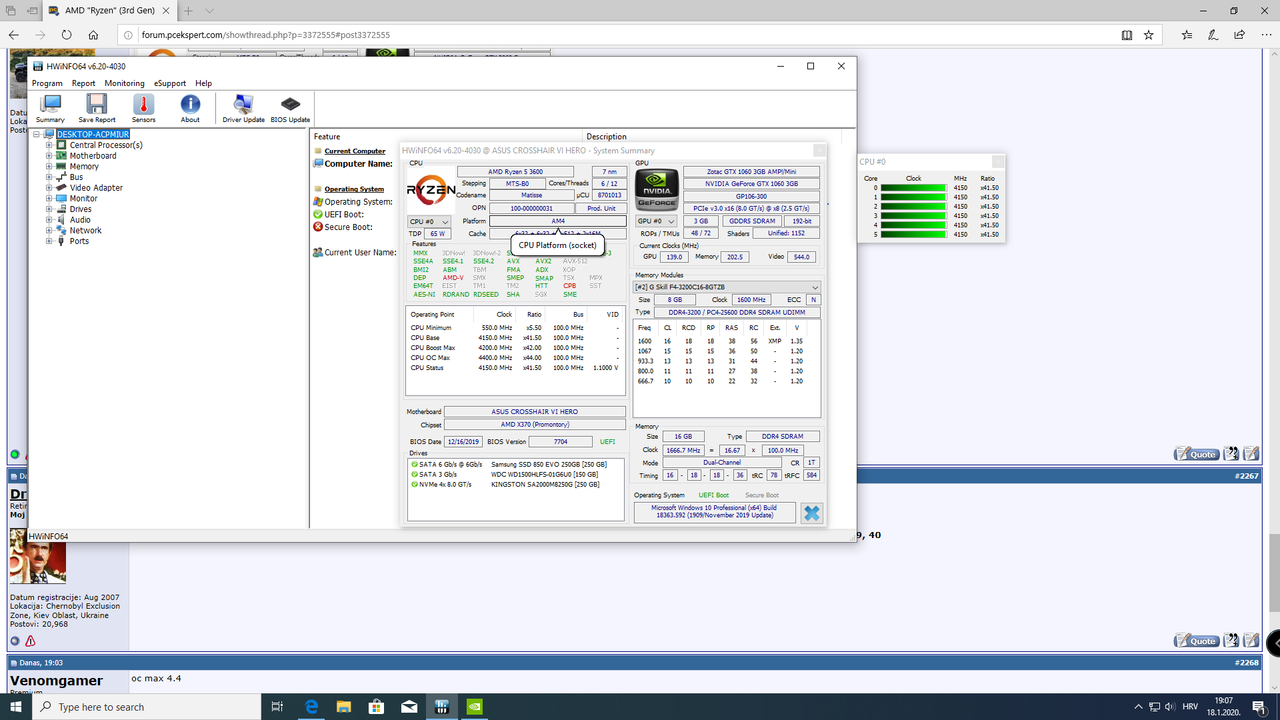Image resolution: width=1280 pixels, height=720 pixels.
Task: Launch BIOS Update from the toolbar
Action: click(290, 107)
